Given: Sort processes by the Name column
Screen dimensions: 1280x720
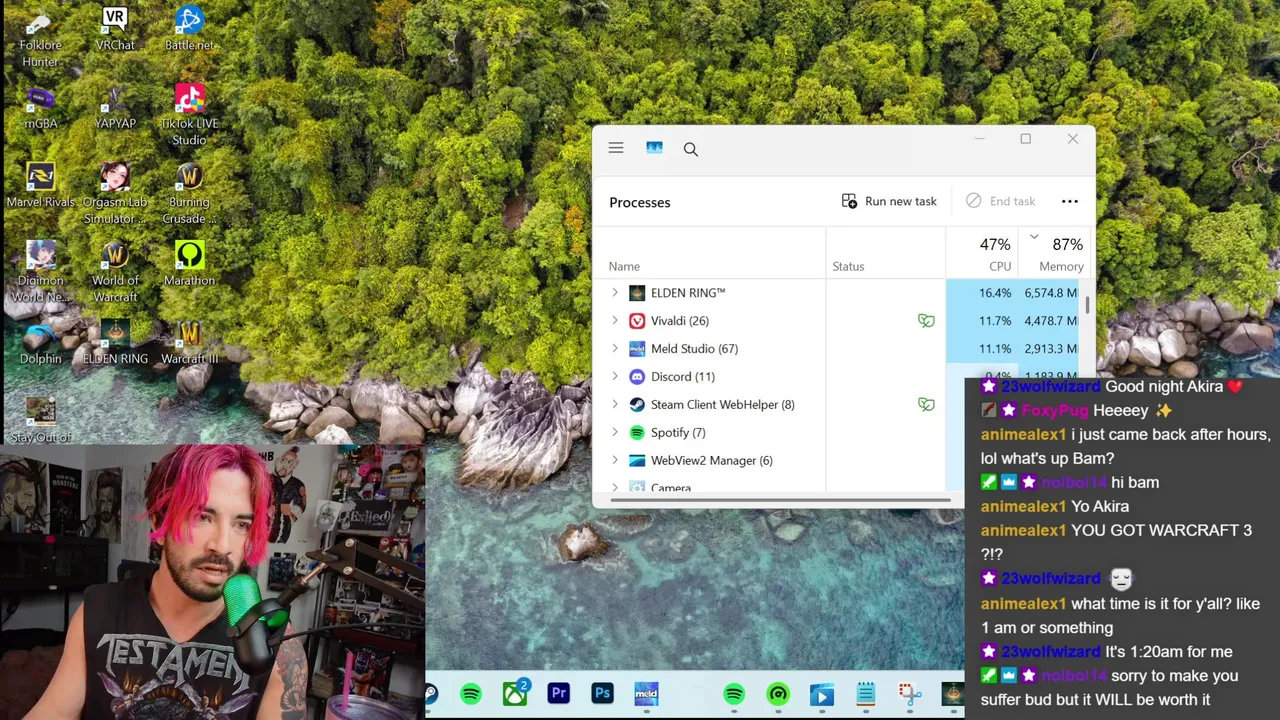Looking at the screenshot, I should (624, 266).
